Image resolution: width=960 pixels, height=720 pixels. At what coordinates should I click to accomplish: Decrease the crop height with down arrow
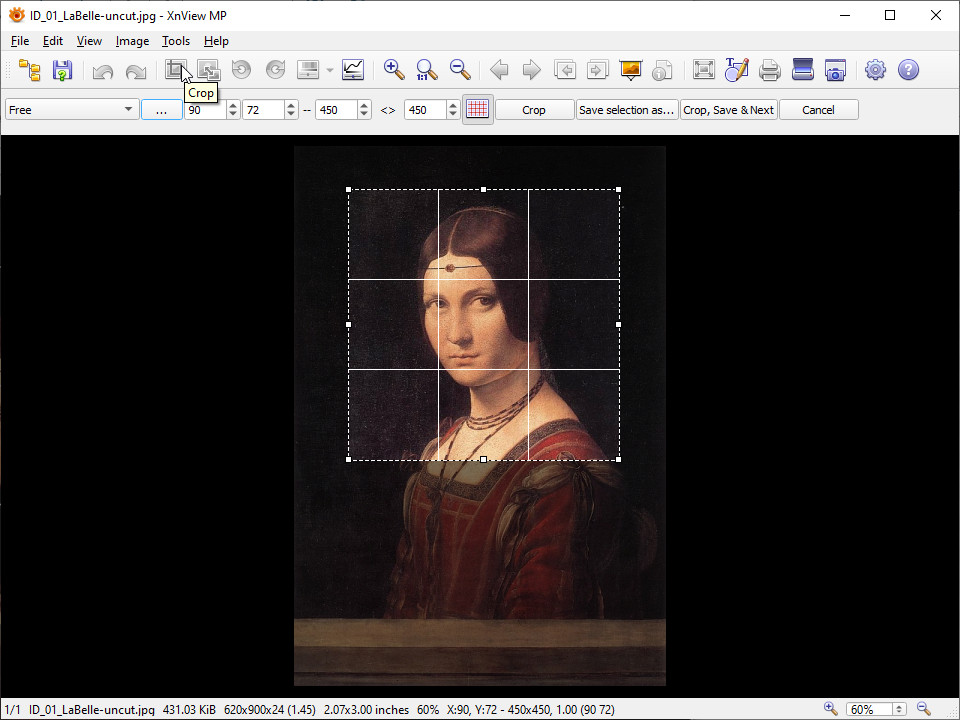point(453,115)
